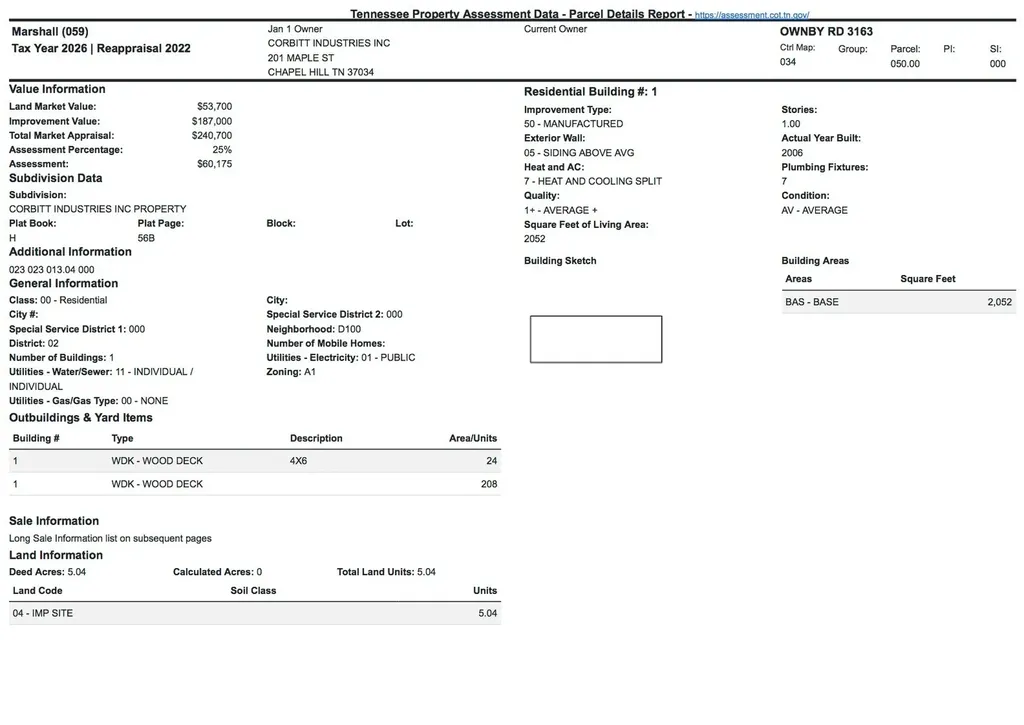Click the Building # column header
Viewport: 1024px width, 725px height.
coord(36,438)
